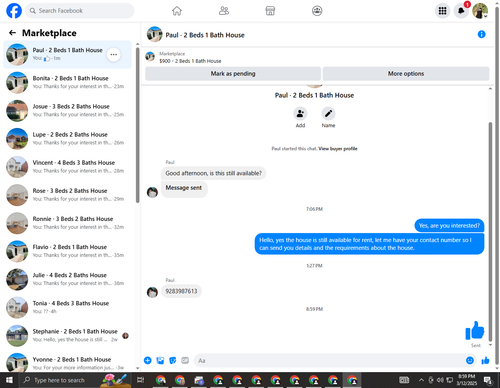500x388 pixels.
Task: Click the 'Yes, are you interested?' message bubble
Action: [x=449, y=226]
